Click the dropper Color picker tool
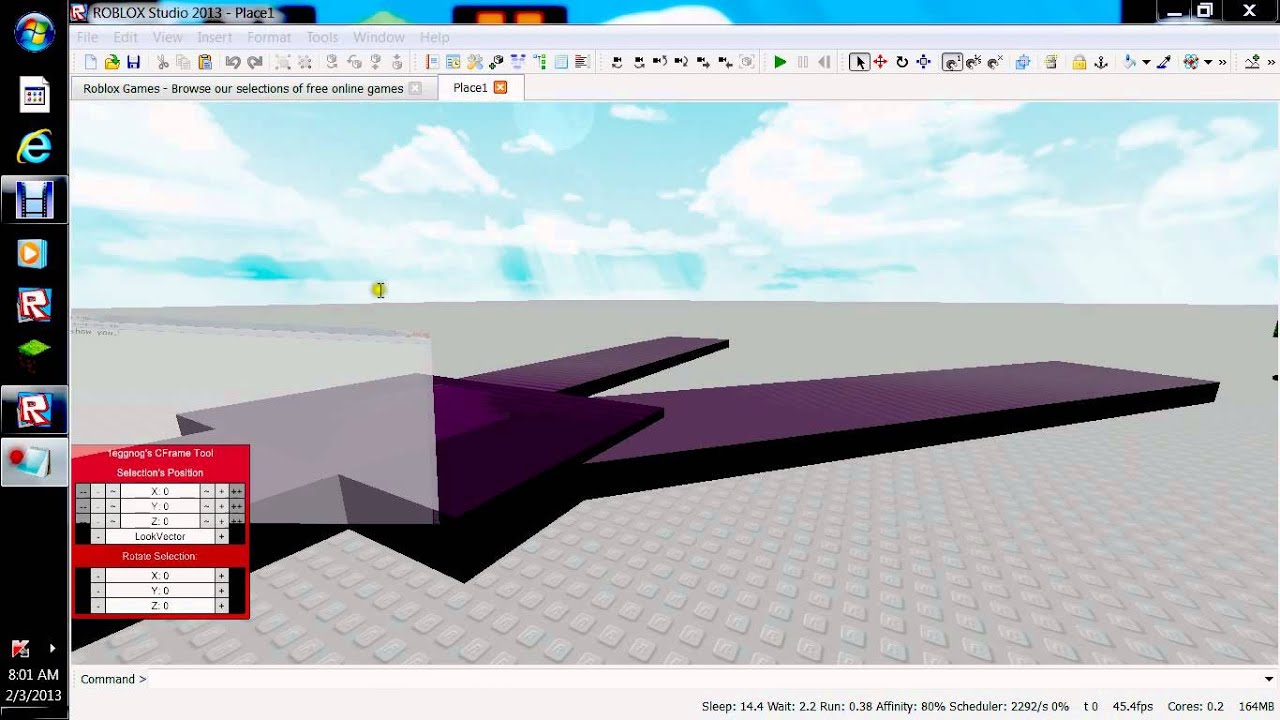This screenshot has height=720, width=1280. [x=1164, y=62]
